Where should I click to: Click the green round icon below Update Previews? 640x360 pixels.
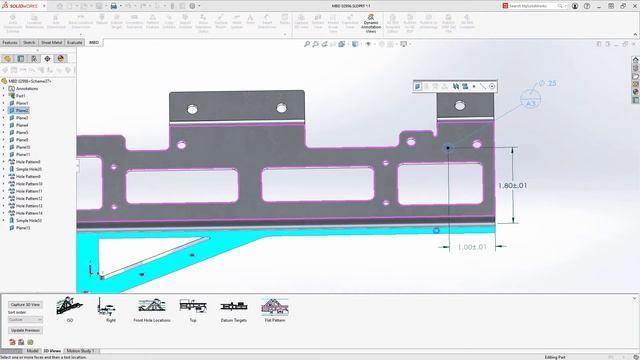30,342
